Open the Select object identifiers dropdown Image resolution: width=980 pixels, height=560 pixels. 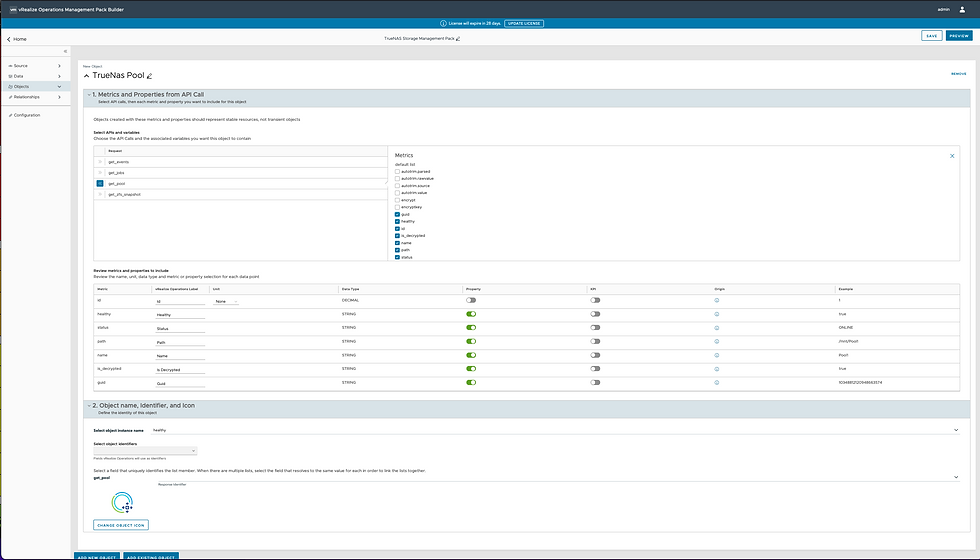[x=145, y=451]
